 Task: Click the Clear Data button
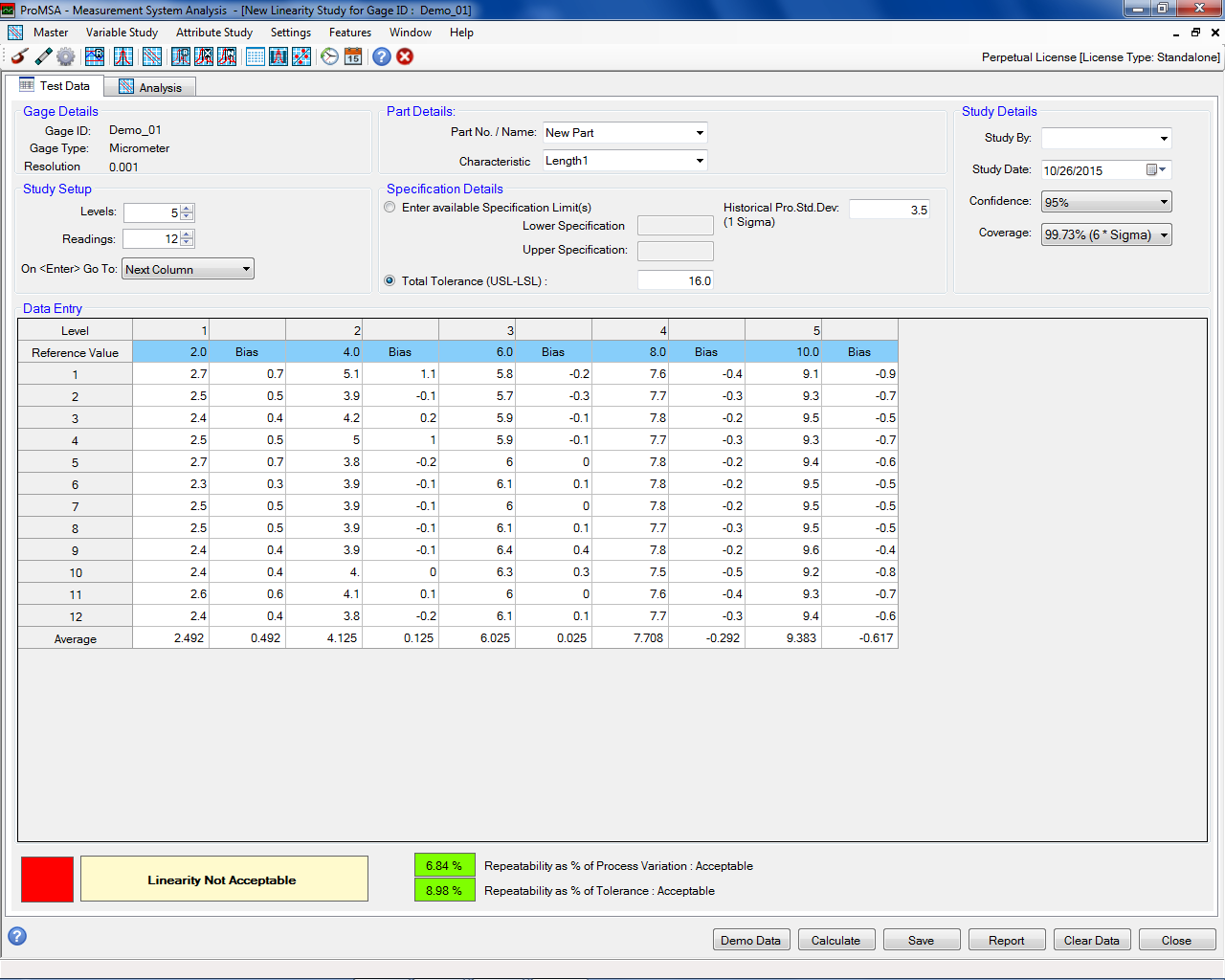(1092, 940)
